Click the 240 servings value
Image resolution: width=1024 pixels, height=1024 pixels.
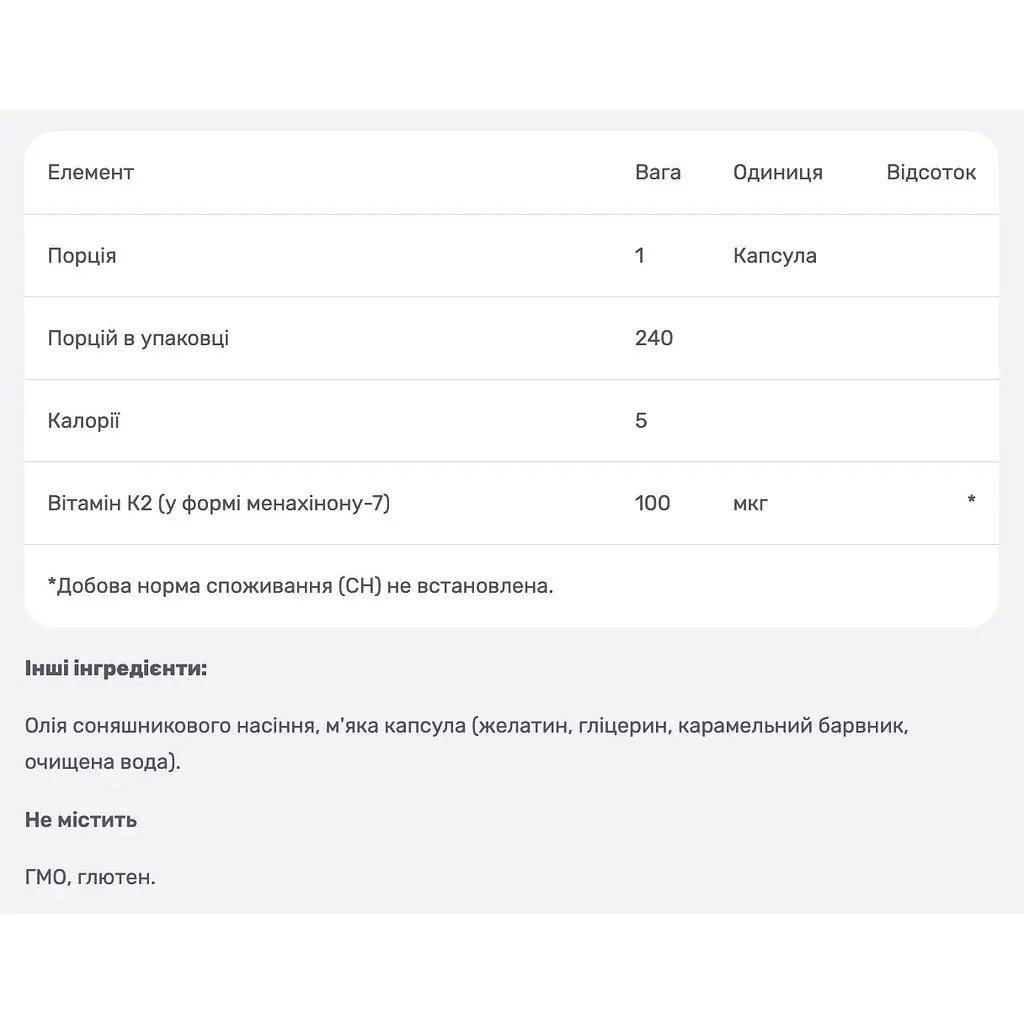[654, 338]
